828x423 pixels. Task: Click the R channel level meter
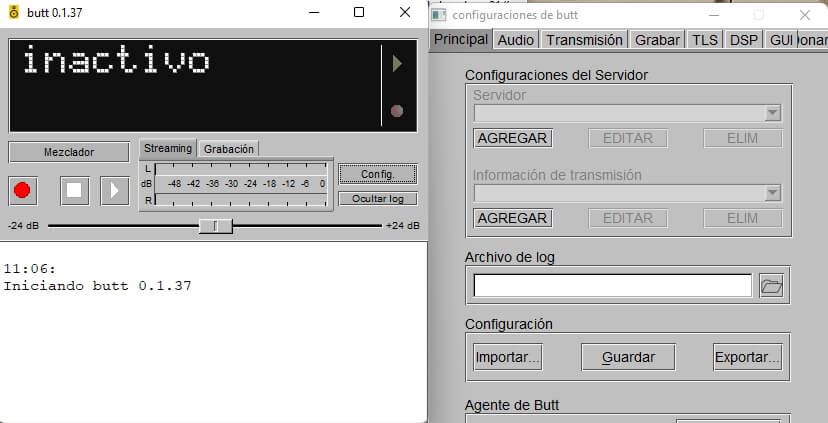(x=240, y=200)
